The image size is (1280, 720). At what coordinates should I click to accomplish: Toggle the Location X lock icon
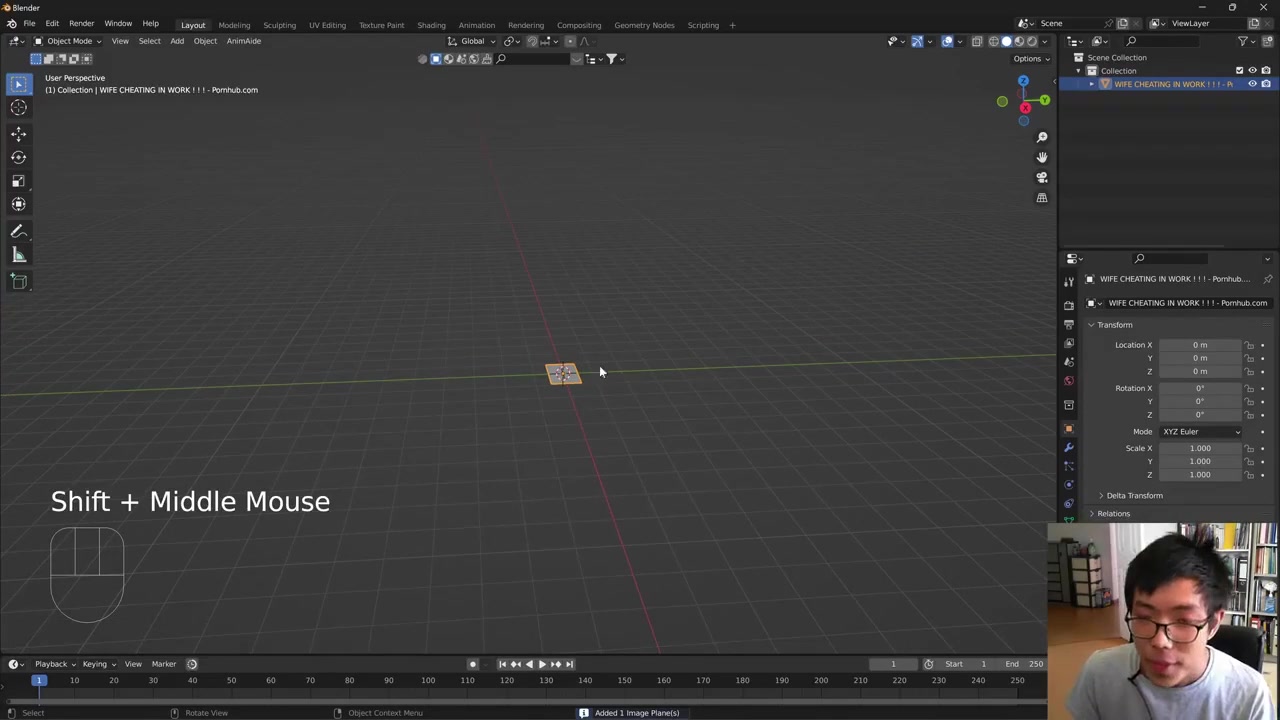click(x=1249, y=345)
